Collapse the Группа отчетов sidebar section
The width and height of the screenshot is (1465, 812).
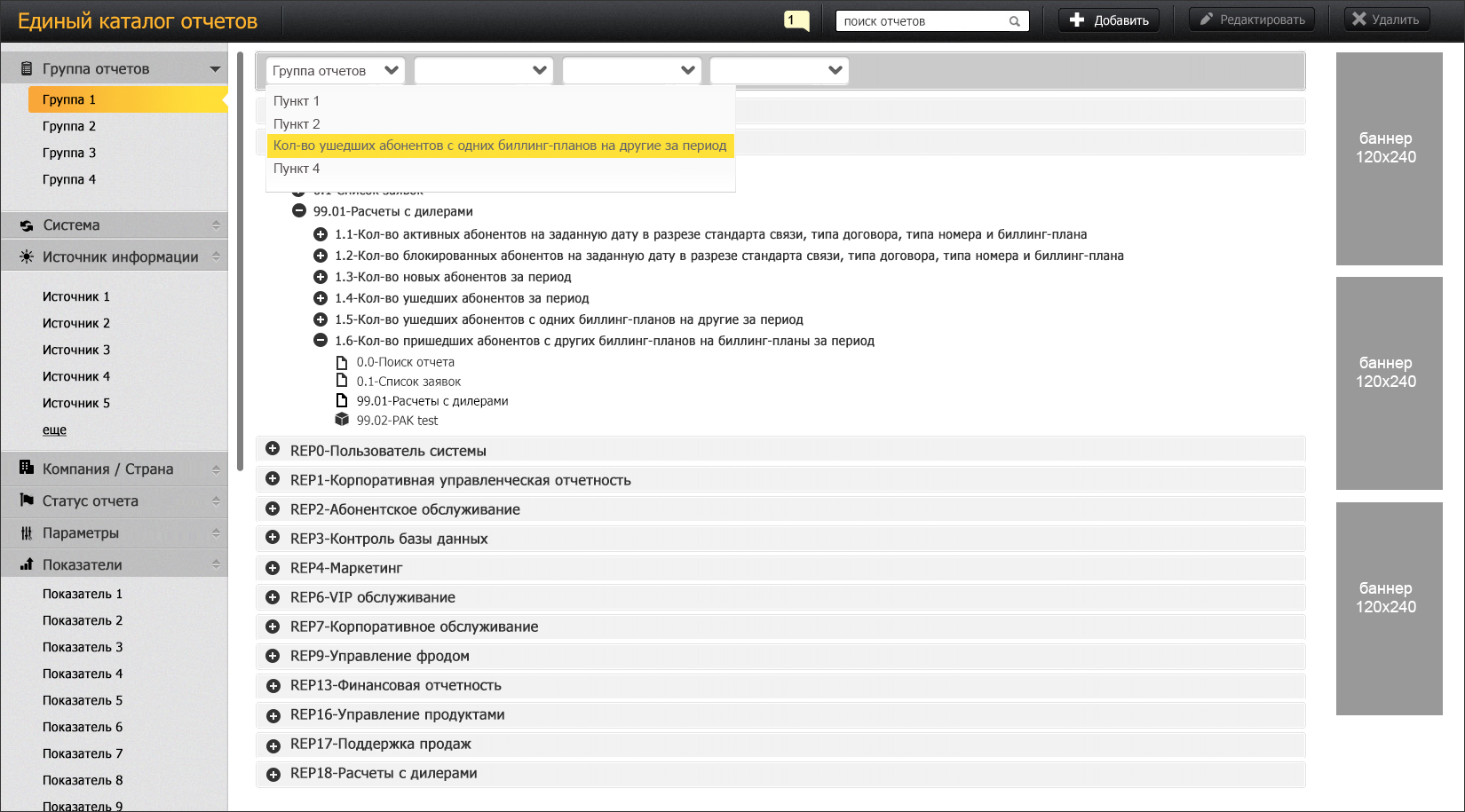click(x=215, y=69)
